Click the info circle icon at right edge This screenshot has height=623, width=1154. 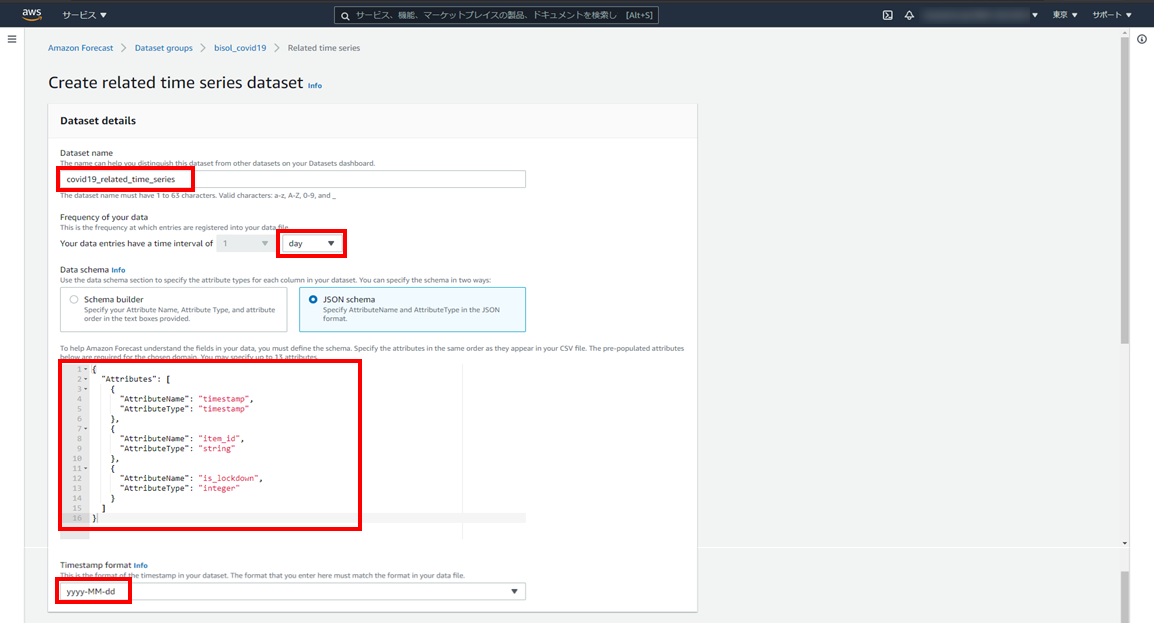(x=1141, y=39)
